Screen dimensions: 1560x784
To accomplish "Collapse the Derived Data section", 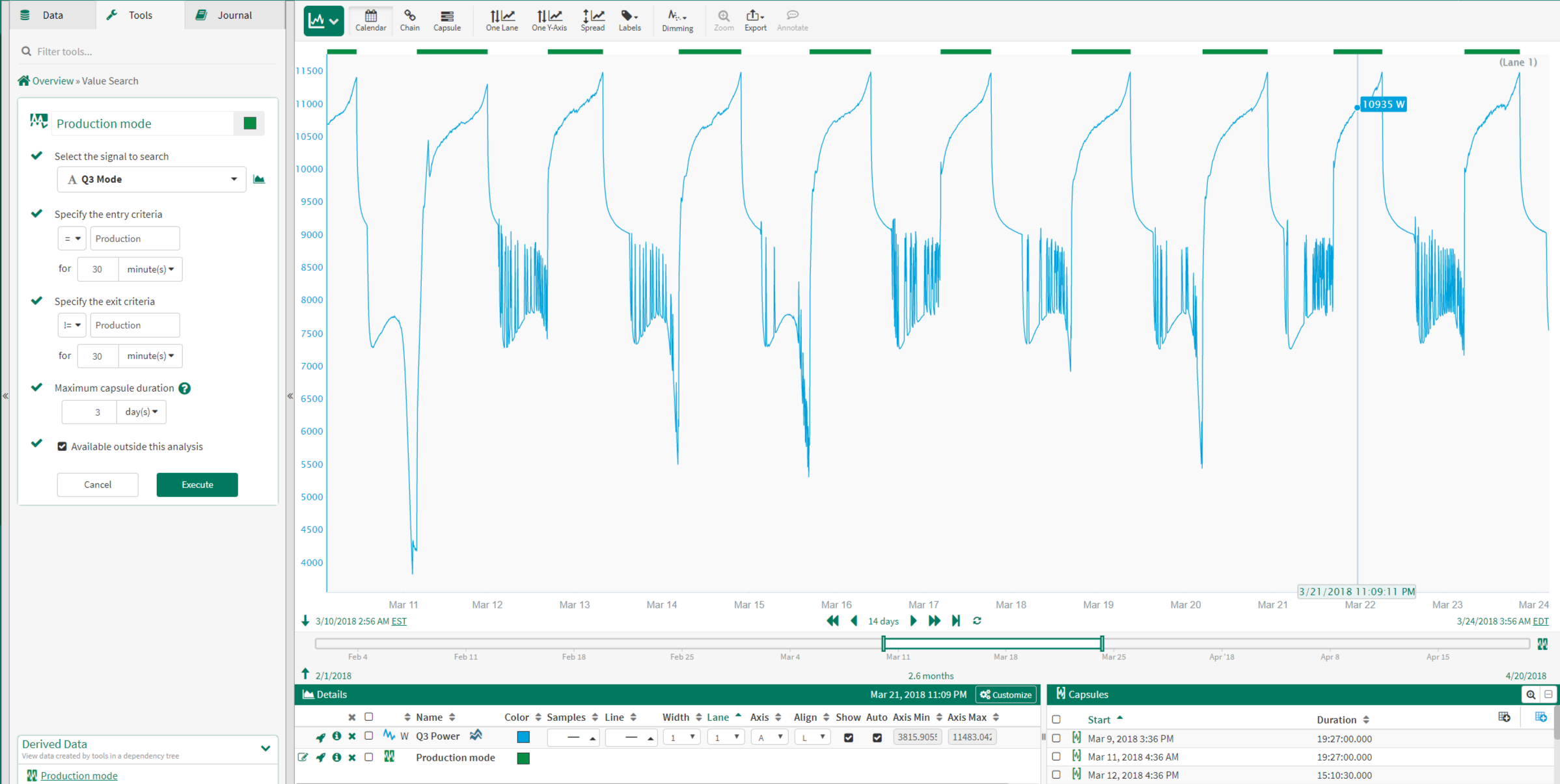I will (266, 748).
